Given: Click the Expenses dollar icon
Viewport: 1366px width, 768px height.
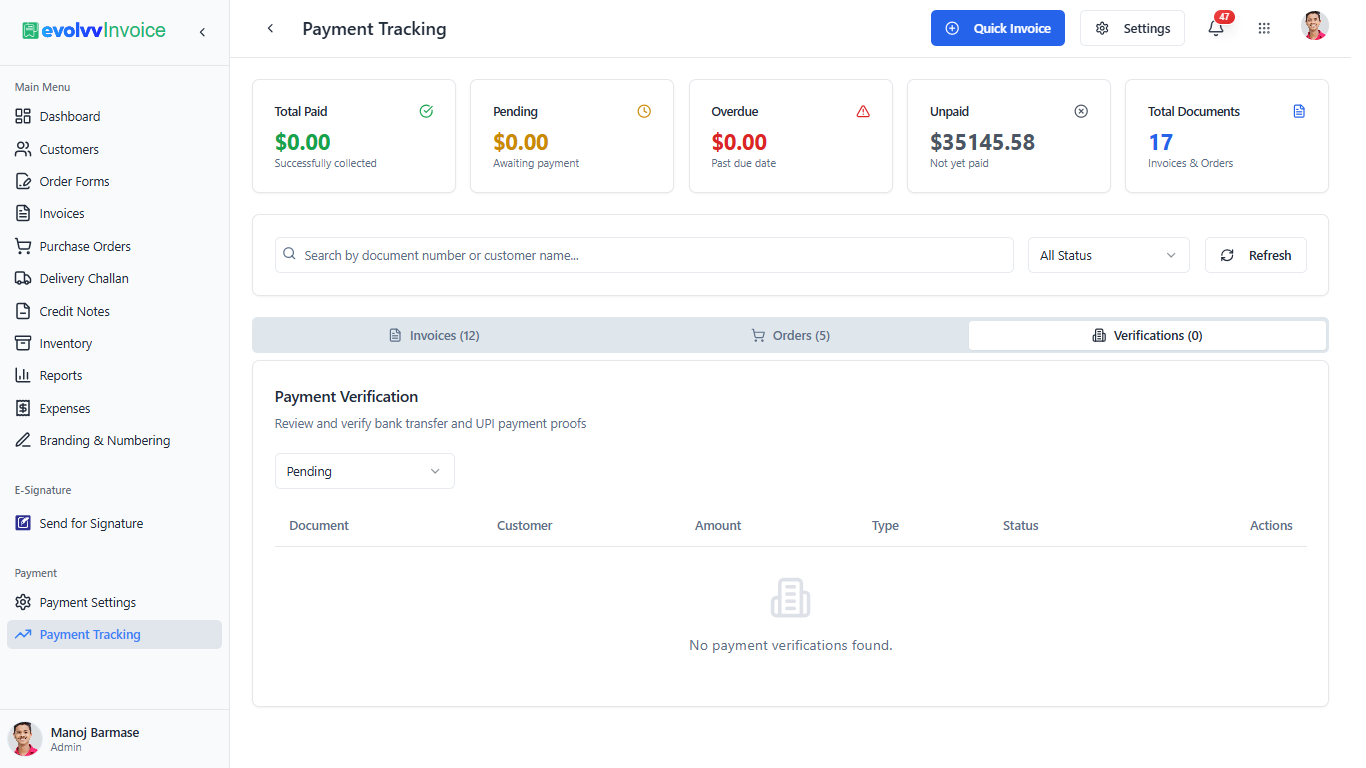Looking at the screenshot, I should click(x=23, y=408).
